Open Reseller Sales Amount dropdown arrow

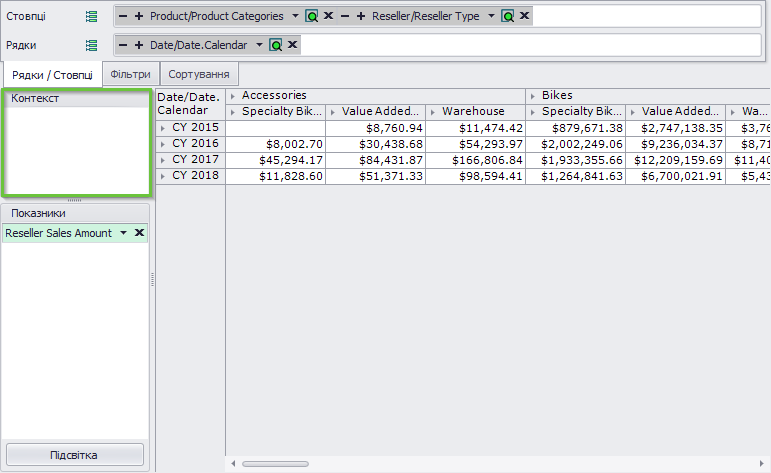123,233
